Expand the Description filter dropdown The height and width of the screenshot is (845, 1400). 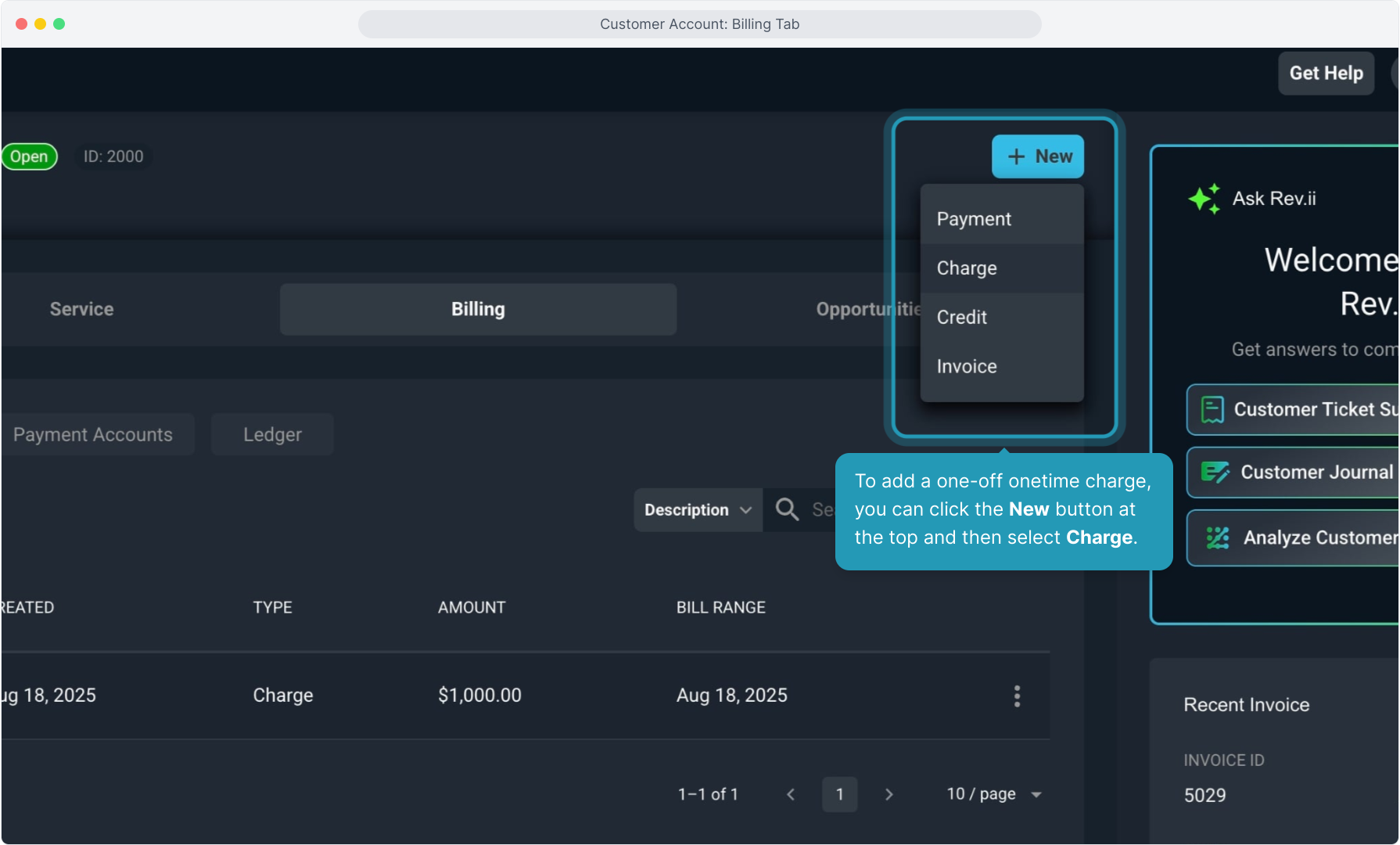click(698, 510)
